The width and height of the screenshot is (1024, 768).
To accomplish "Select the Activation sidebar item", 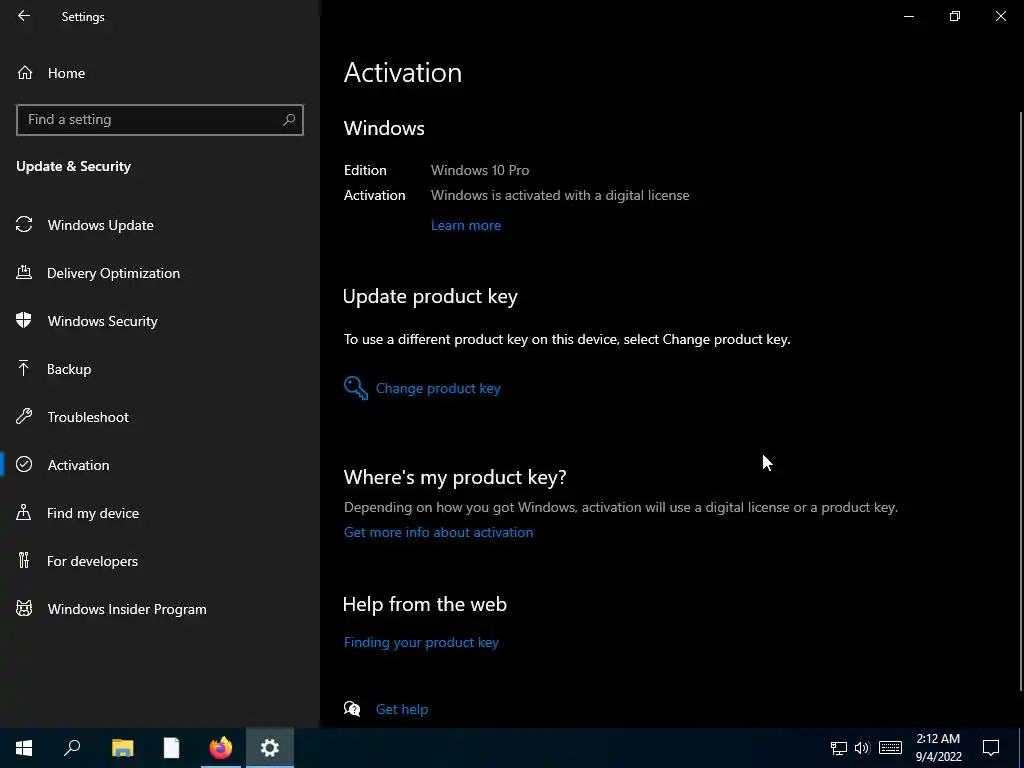I will pyautogui.click(x=160, y=465).
